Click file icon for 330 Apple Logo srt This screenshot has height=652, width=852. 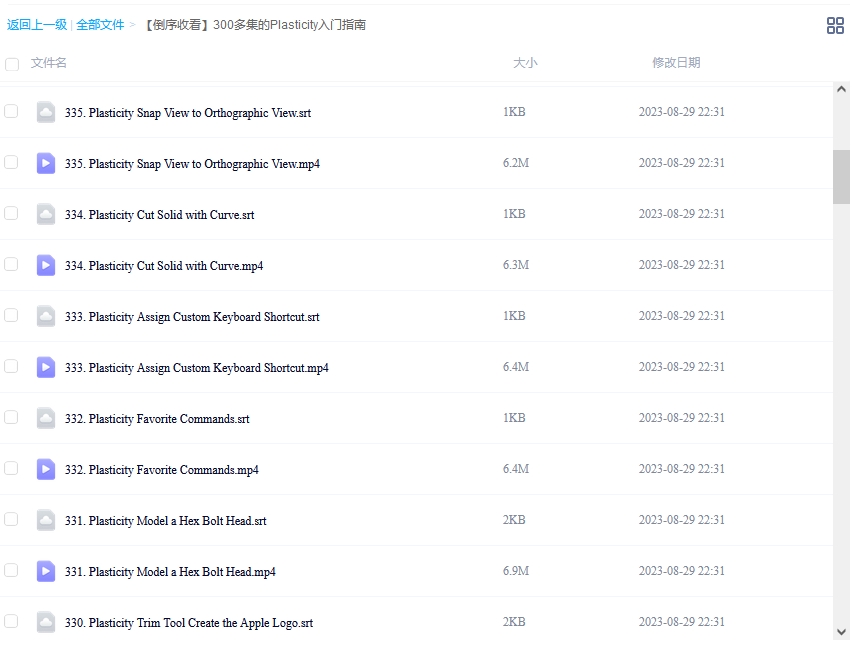click(46, 622)
